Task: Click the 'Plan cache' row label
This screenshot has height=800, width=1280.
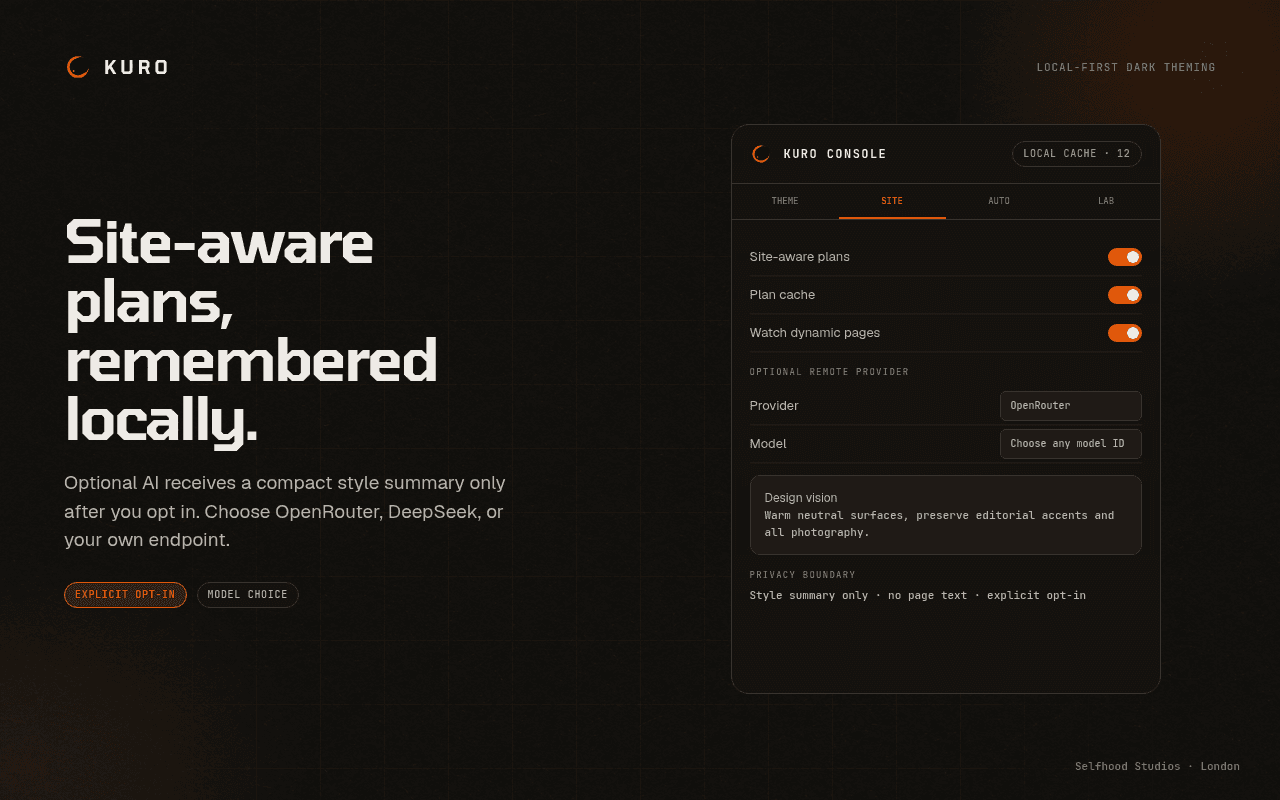Action: [x=782, y=295]
